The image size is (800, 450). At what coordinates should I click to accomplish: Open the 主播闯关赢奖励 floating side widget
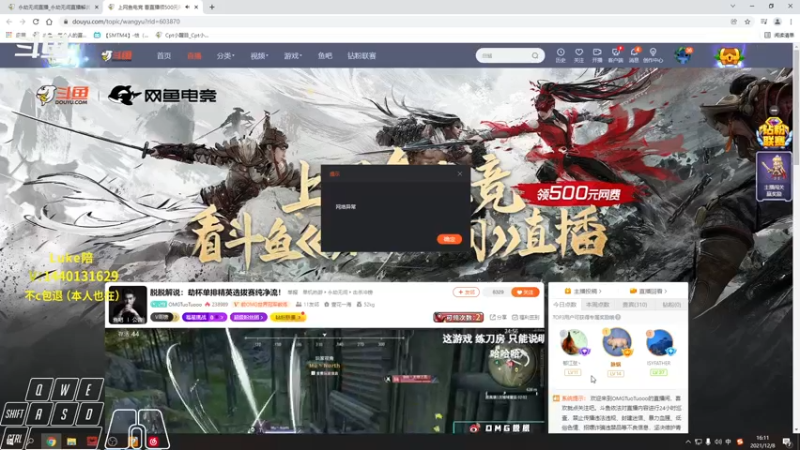click(x=774, y=177)
